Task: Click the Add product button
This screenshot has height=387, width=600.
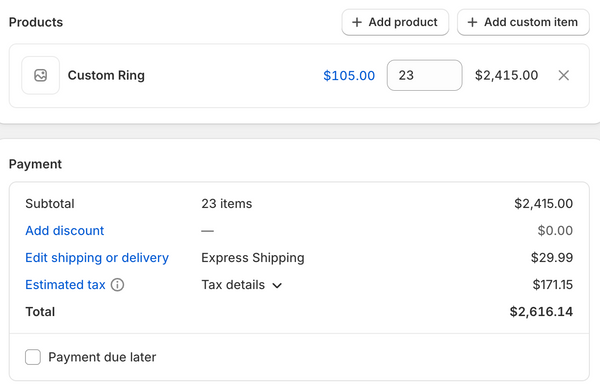Action: point(395,22)
